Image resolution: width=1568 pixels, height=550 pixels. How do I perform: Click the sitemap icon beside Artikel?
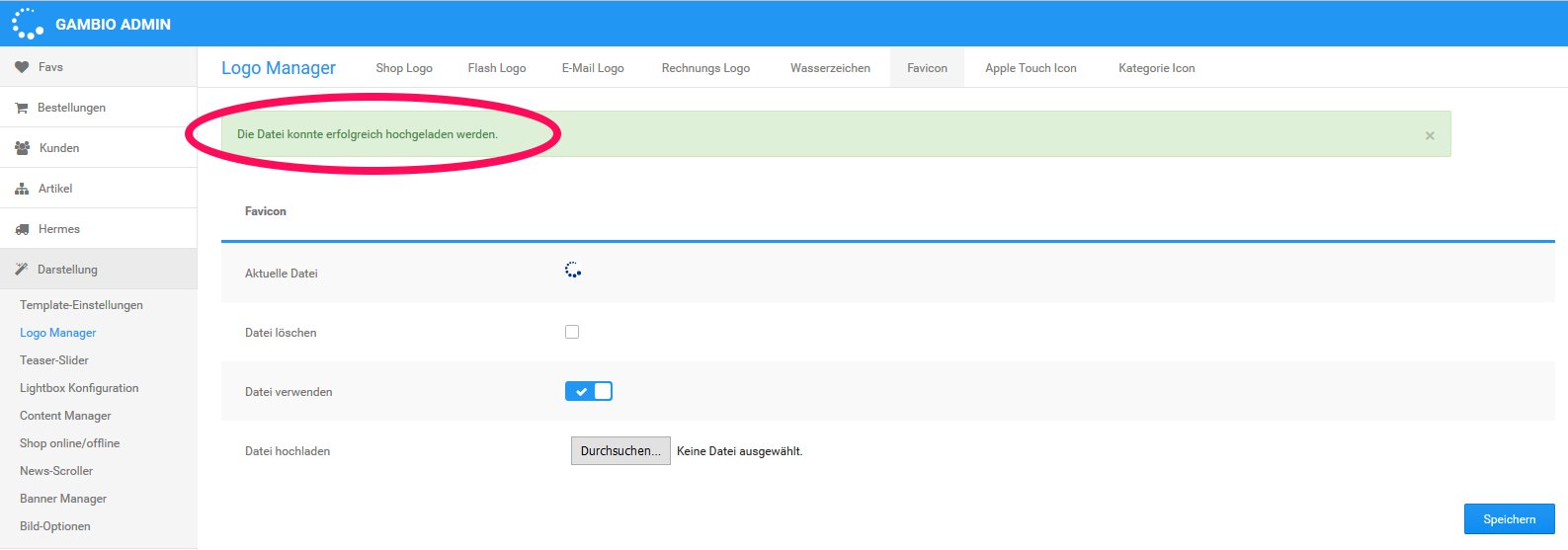click(x=22, y=189)
